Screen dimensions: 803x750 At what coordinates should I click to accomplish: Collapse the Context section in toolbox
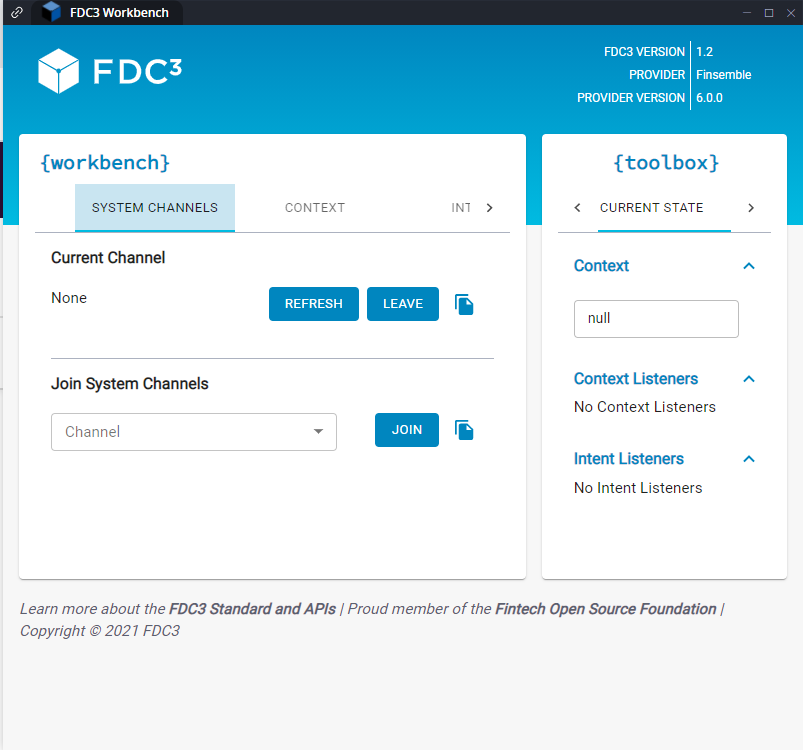tap(749, 266)
